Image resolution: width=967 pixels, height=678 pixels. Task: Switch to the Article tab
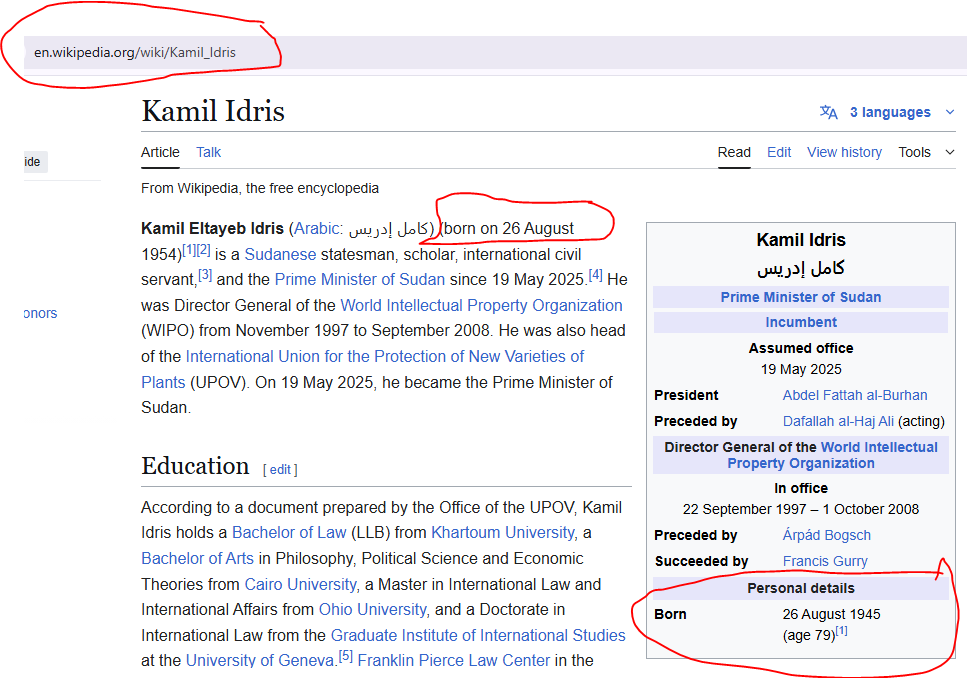point(160,152)
